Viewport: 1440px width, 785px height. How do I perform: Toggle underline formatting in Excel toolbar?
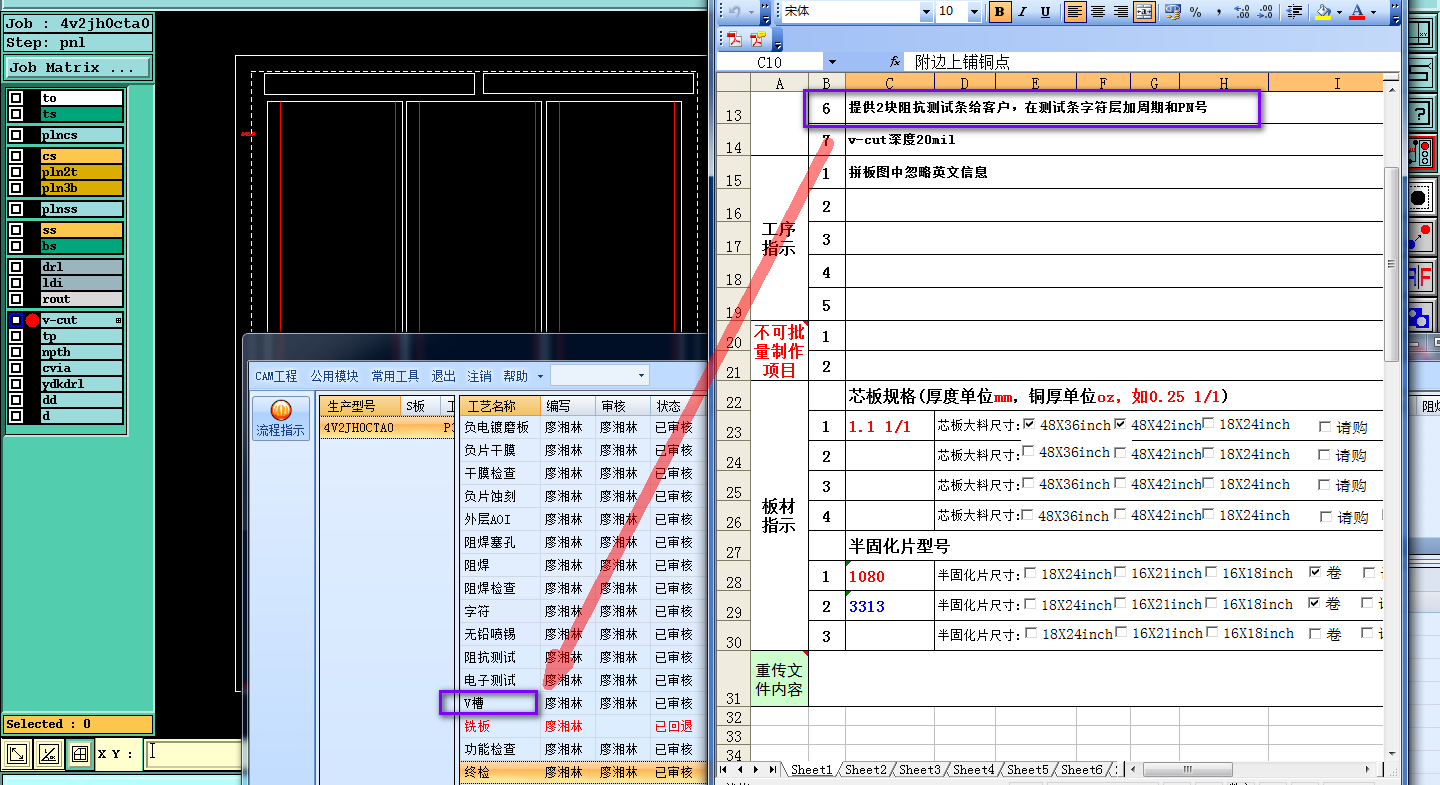pos(1045,12)
